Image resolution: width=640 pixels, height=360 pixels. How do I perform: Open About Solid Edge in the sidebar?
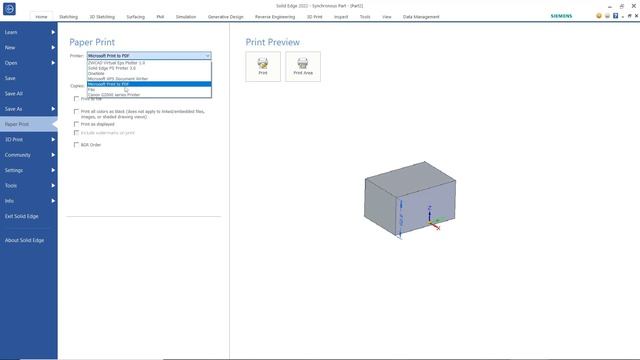(x=29, y=240)
